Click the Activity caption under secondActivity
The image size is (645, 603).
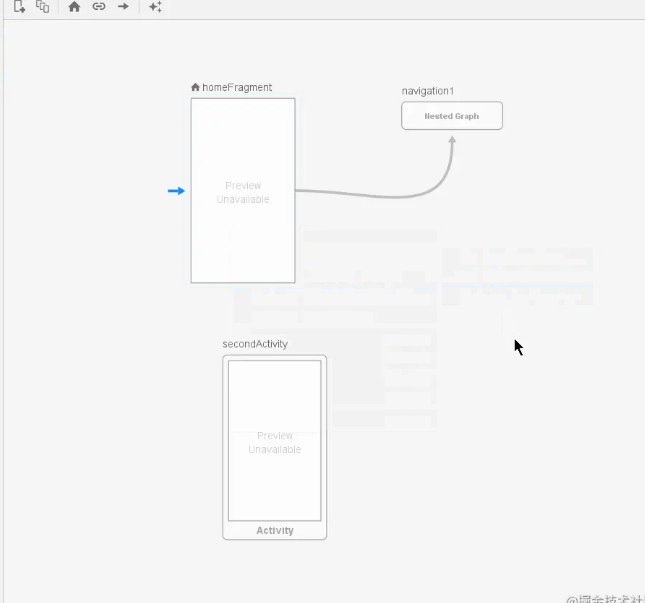pos(274,531)
